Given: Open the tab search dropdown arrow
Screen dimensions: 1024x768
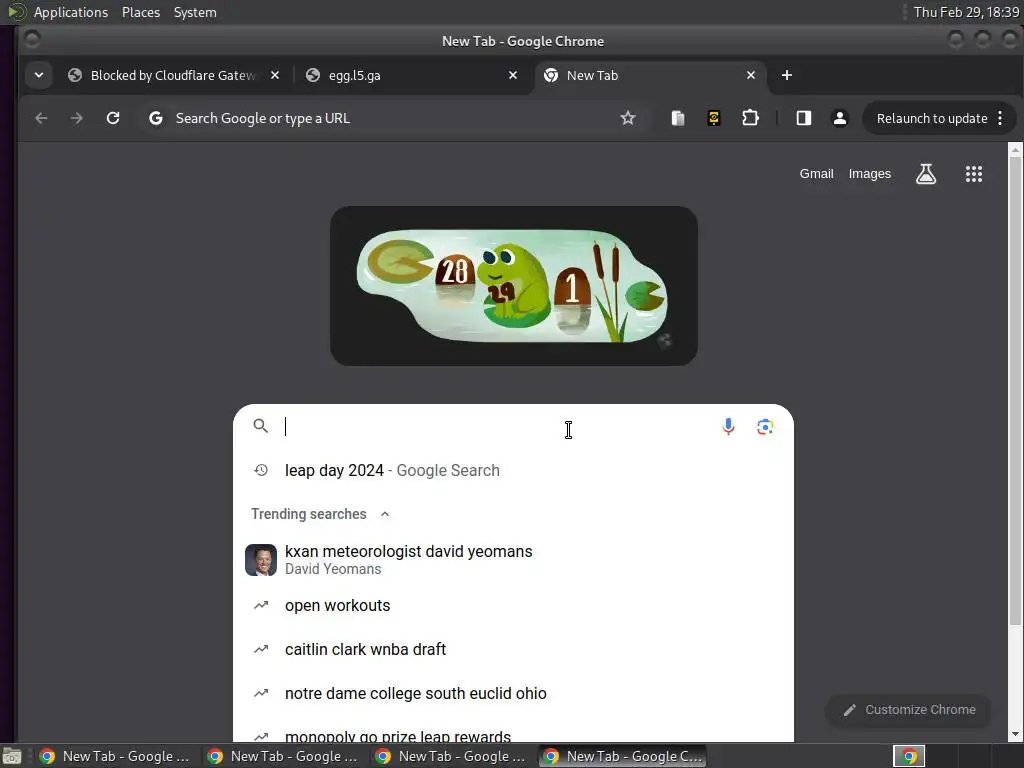Looking at the screenshot, I should pyautogui.click(x=39, y=75).
